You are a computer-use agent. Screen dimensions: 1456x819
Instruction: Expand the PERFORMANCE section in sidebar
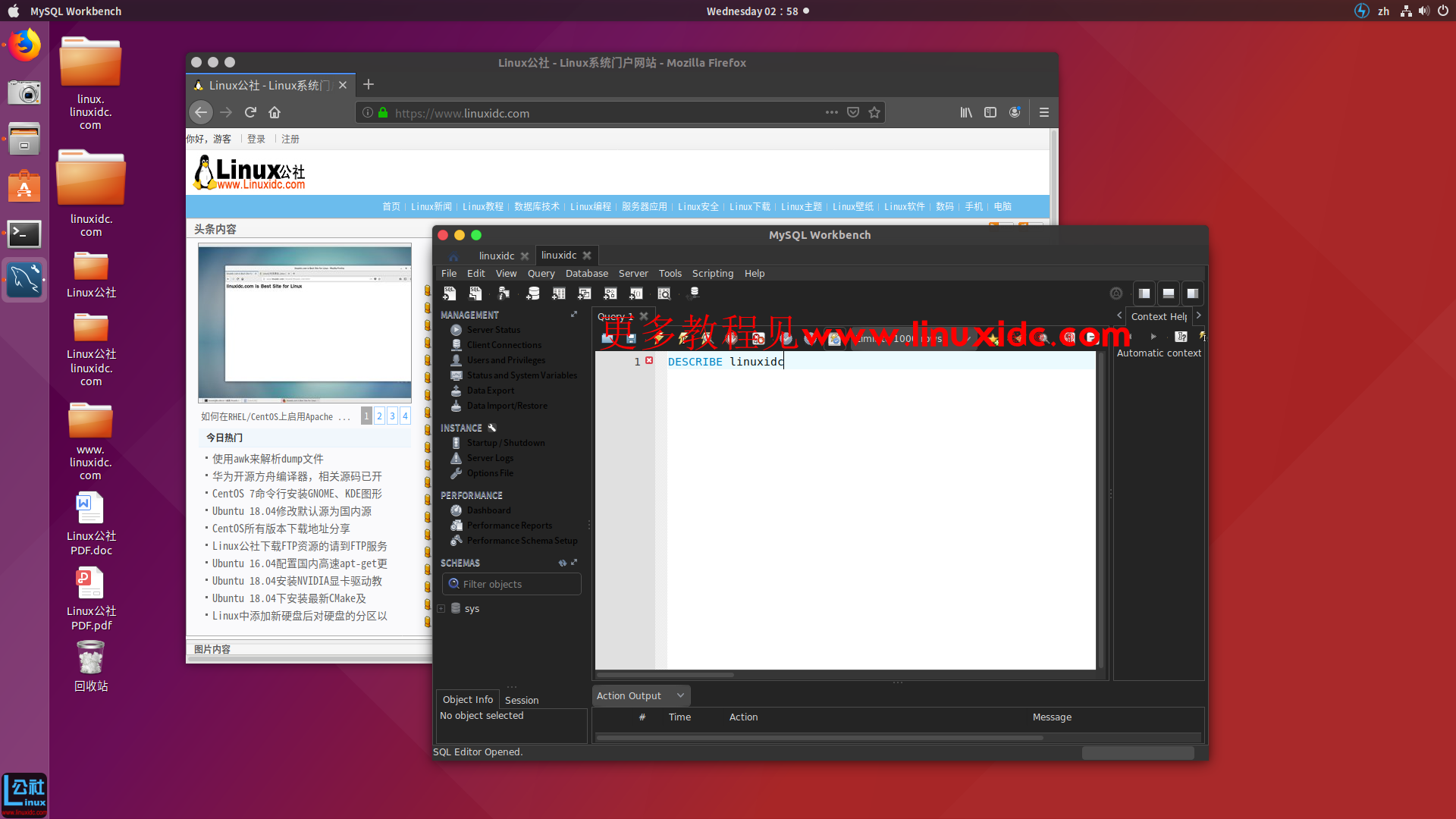(471, 496)
